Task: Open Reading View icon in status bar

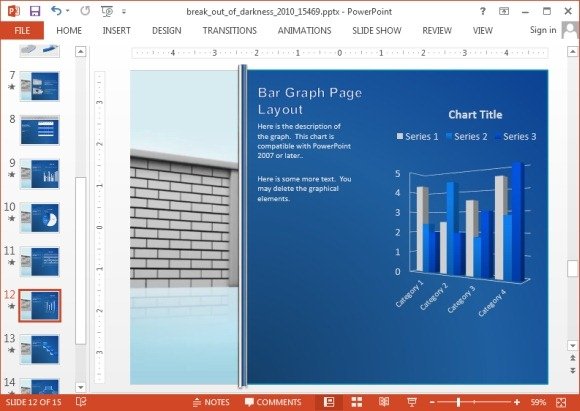Action: [384, 402]
